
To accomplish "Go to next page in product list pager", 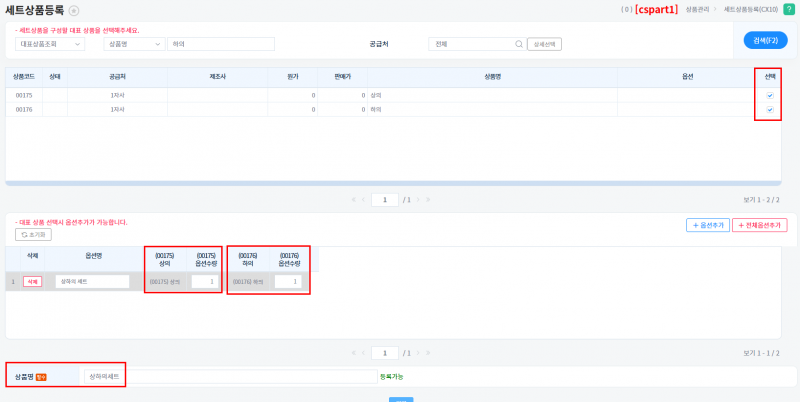I will coord(418,200).
